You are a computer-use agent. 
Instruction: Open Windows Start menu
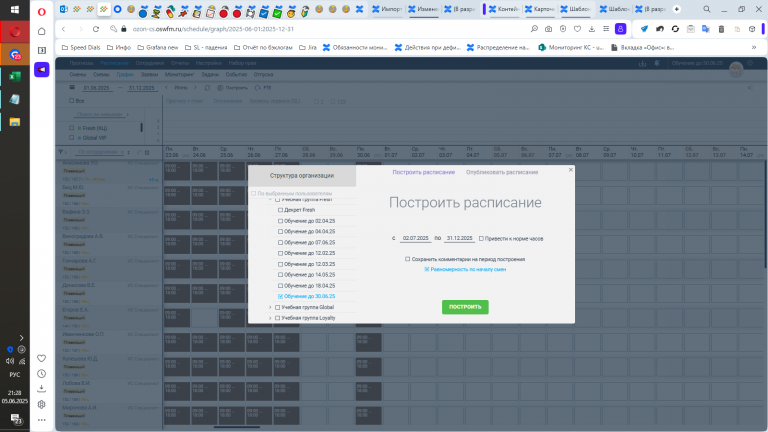point(15,10)
